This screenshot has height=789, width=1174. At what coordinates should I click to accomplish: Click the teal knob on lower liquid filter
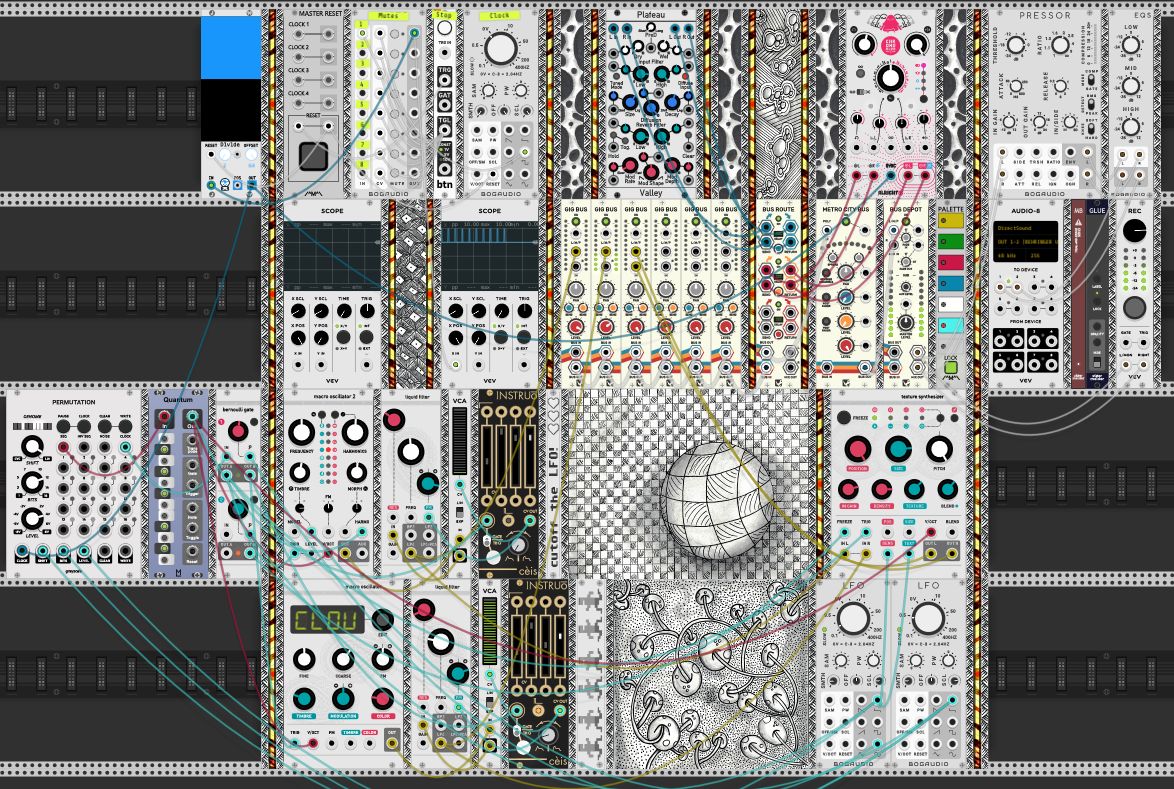click(457, 673)
